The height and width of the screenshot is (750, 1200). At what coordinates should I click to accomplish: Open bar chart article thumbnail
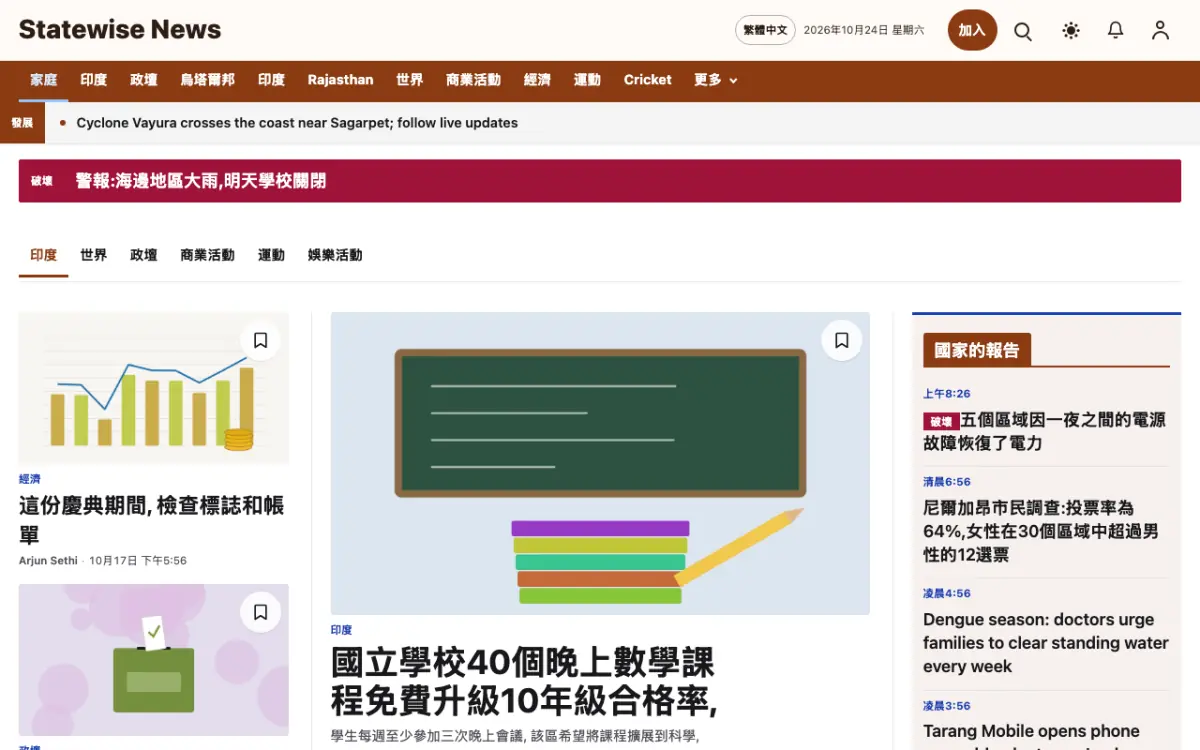pyautogui.click(x=154, y=388)
